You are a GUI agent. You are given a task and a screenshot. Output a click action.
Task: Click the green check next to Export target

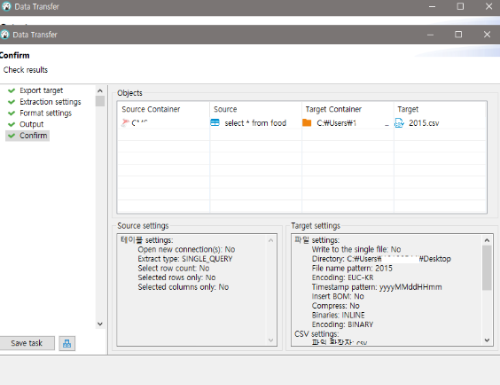[x=11, y=90]
